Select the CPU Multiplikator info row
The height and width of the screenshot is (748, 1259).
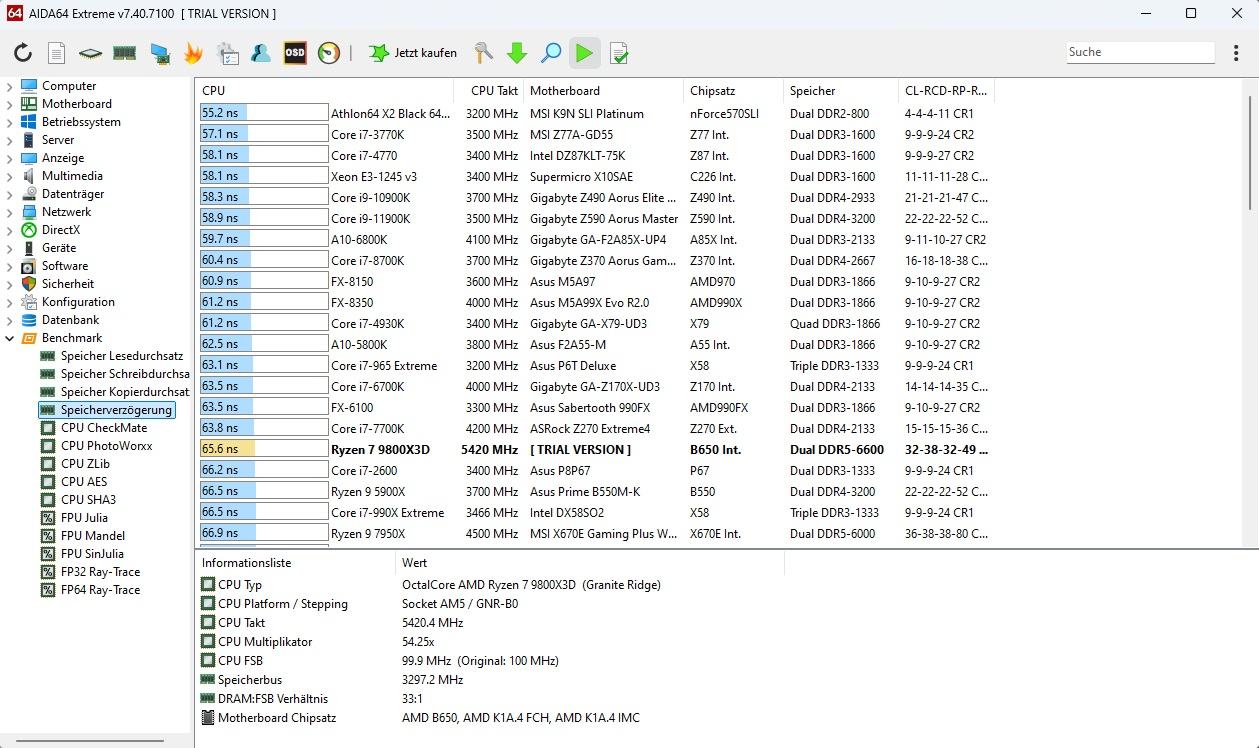coord(490,642)
